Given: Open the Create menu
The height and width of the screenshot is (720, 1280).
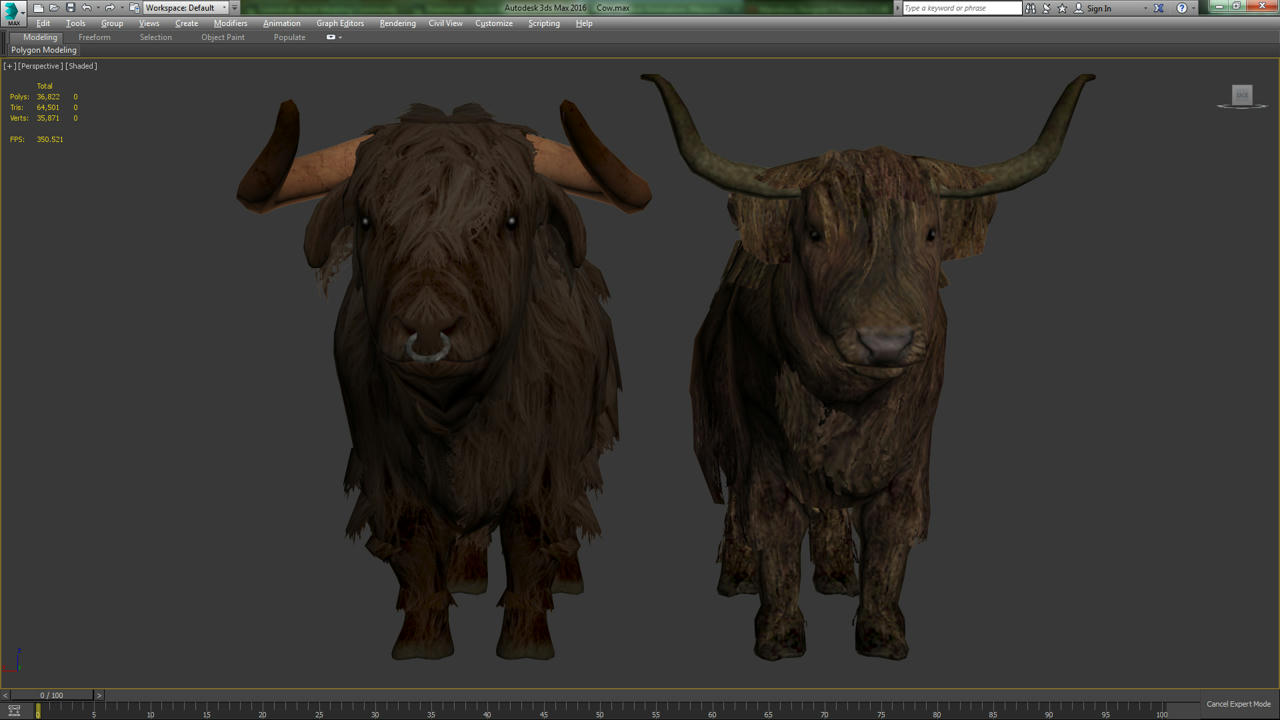Looking at the screenshot, I should [187, 23].
